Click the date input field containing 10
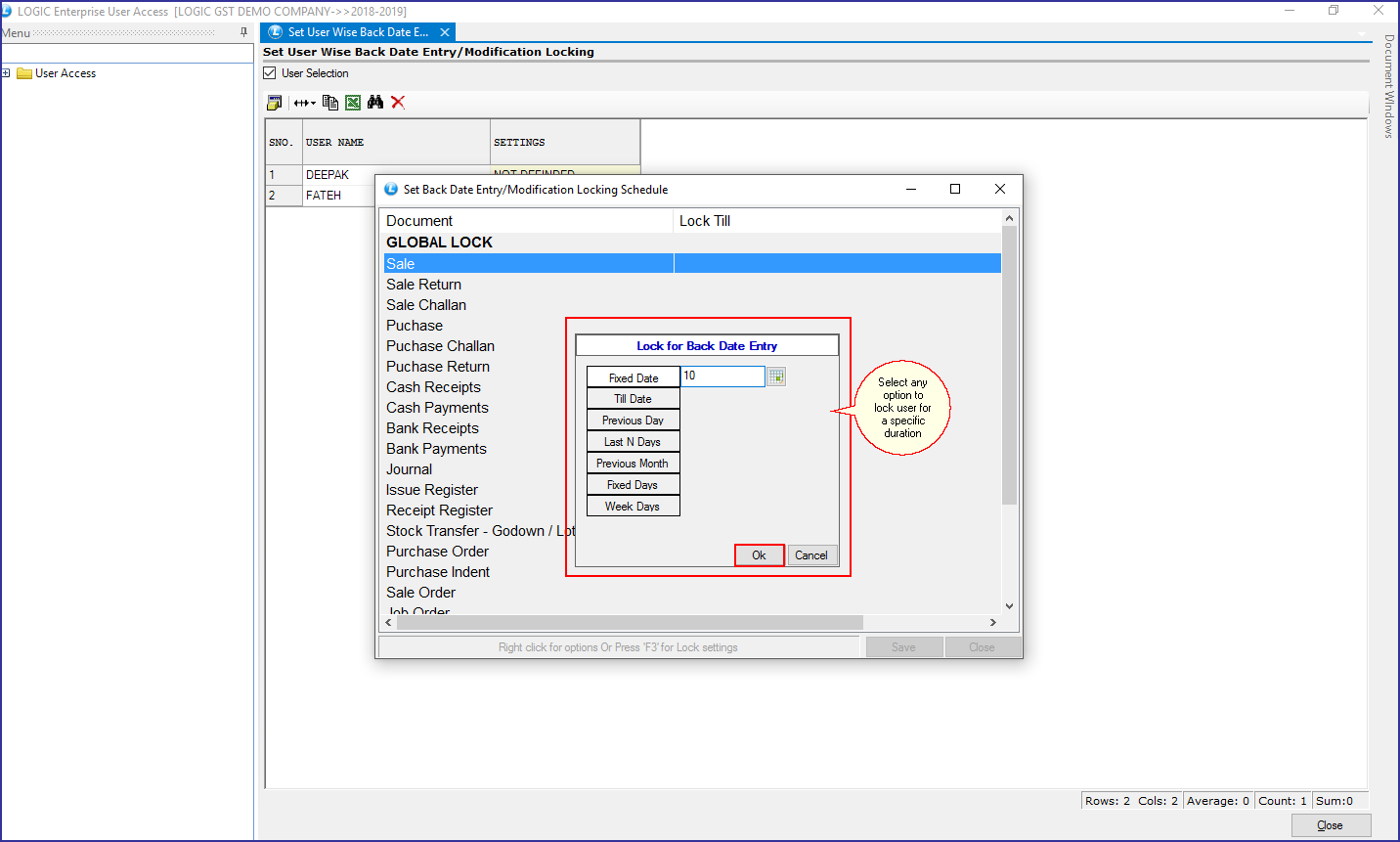This screenshot has width=1400, height=842. click(x=722, y=376)
